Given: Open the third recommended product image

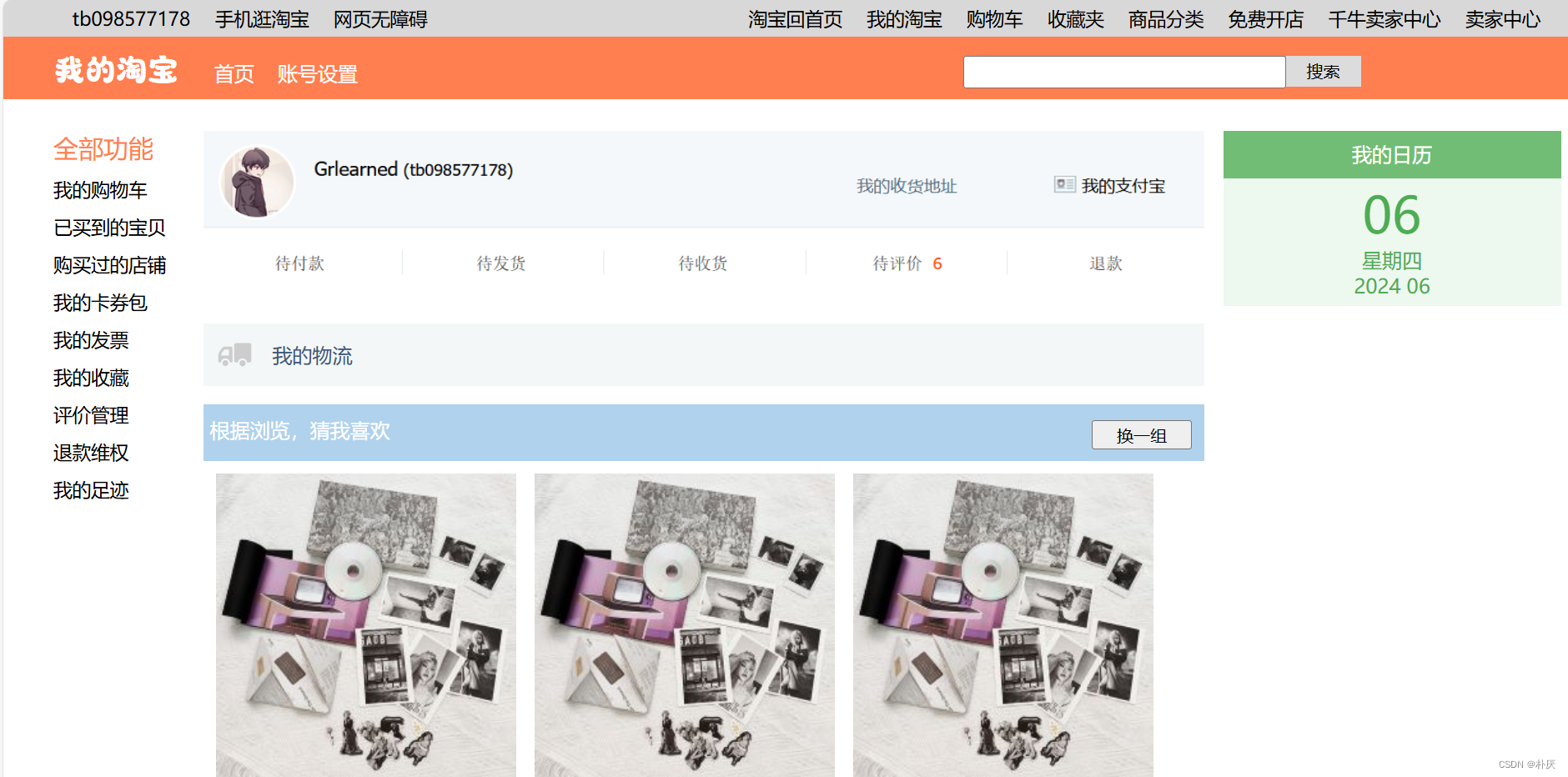Looking at the screenshot, I should [x=1003, y=625].
